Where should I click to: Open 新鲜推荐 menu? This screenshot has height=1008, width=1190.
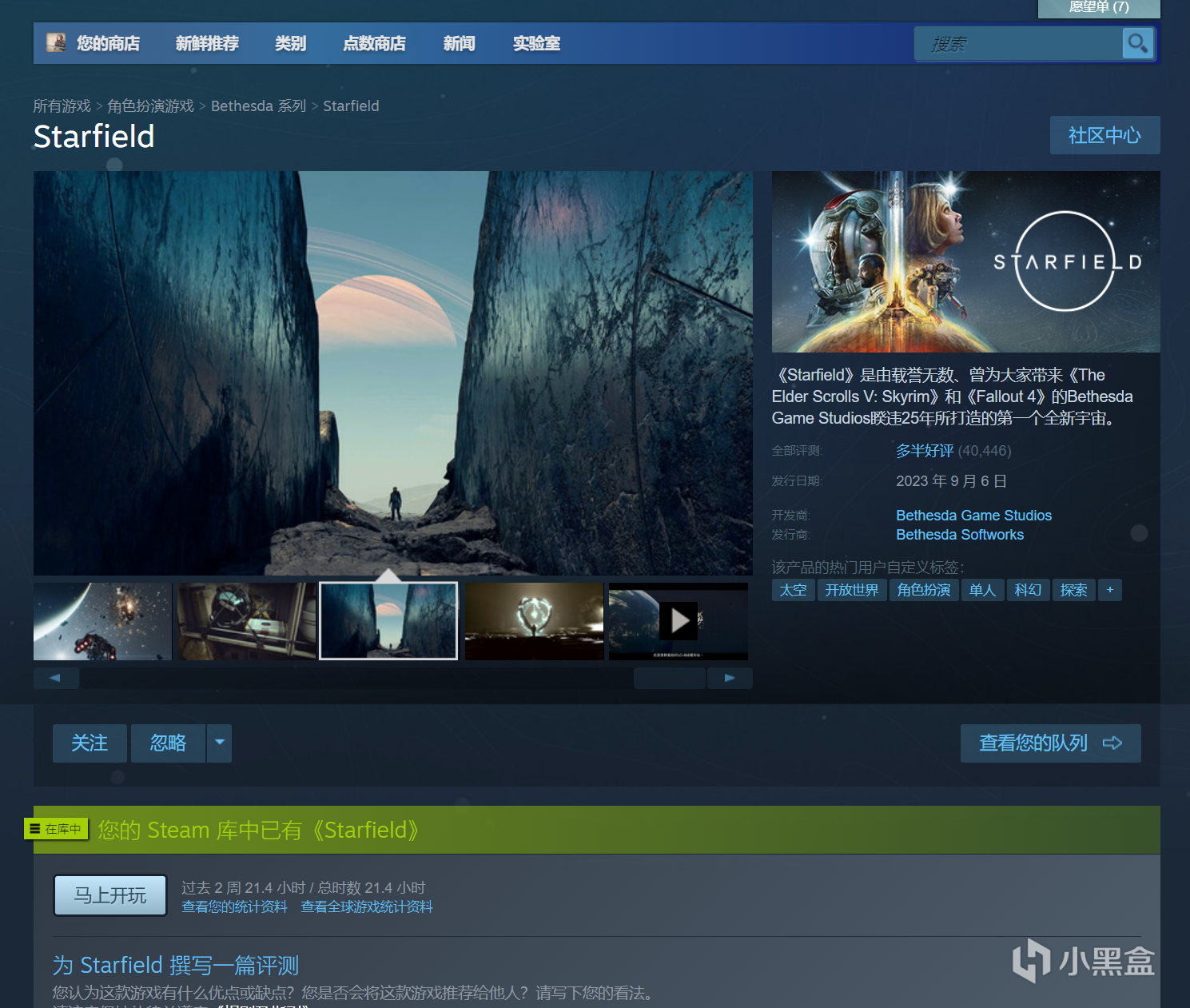point(207,43)
